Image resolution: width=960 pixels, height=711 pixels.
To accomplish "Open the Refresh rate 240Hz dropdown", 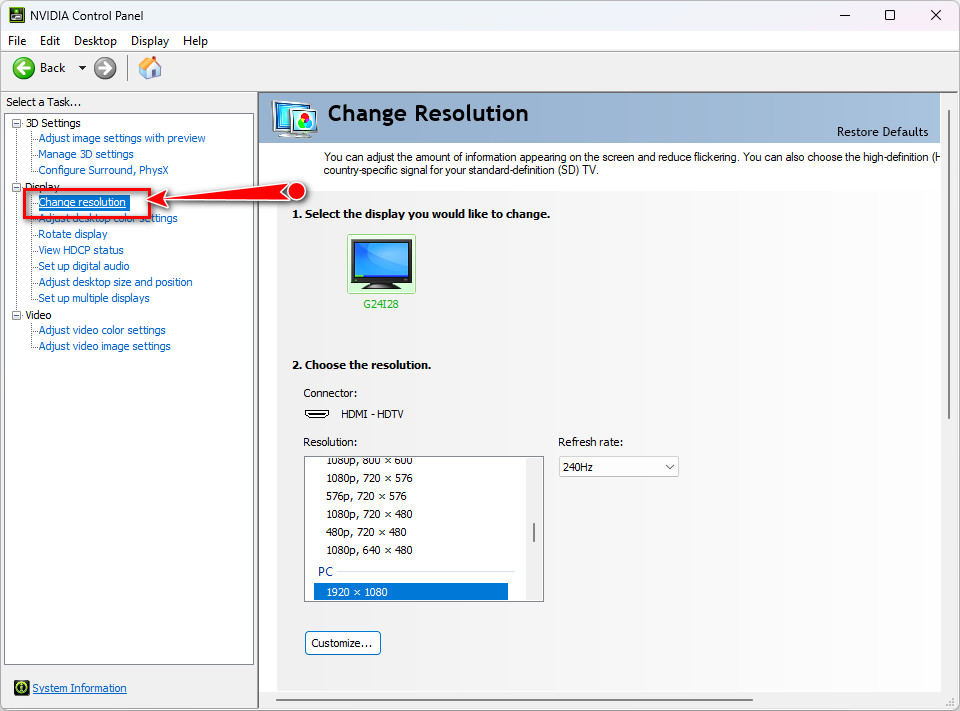I will tap(618, 467).
